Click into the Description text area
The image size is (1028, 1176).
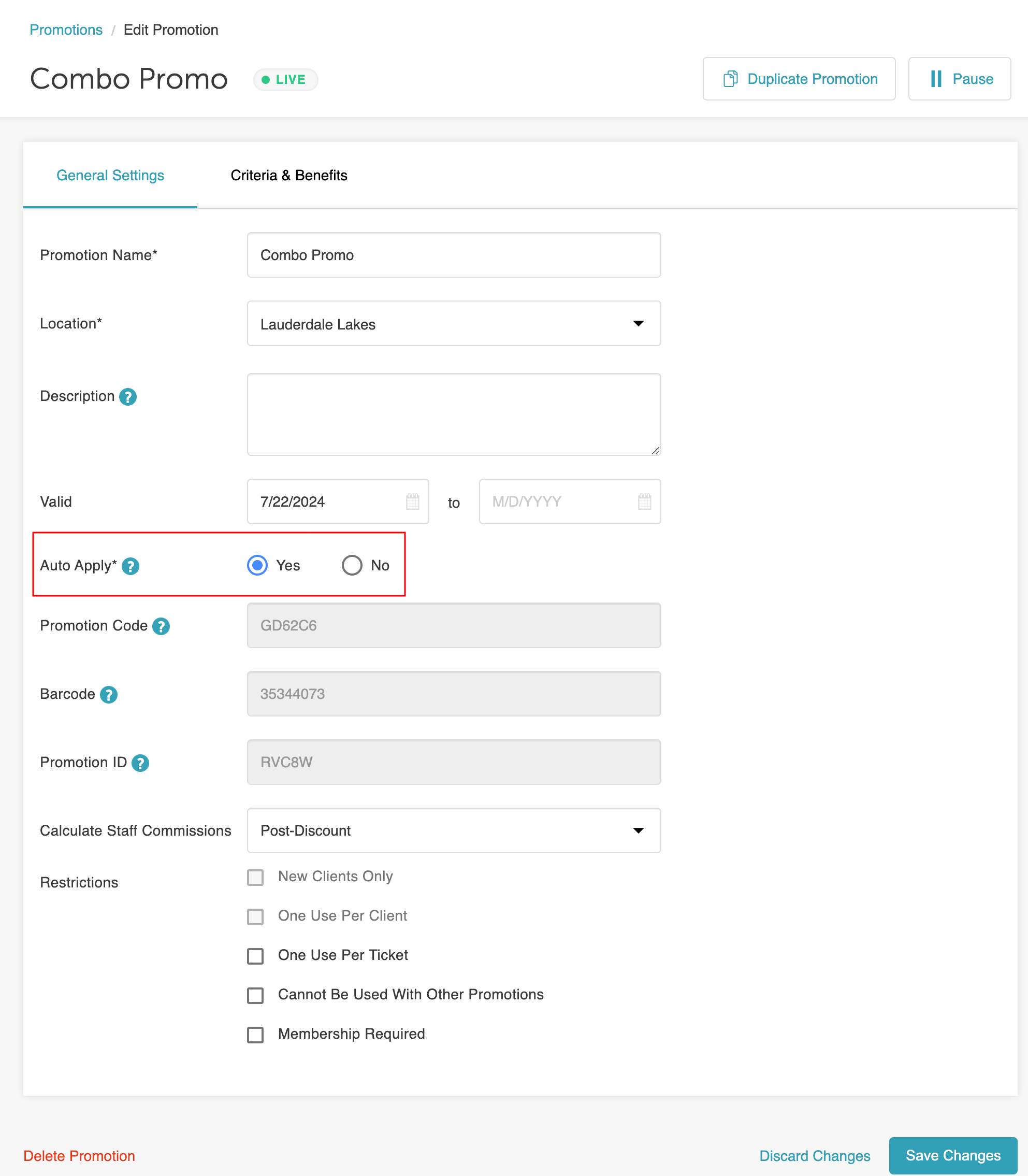pyautogui.click(x=453, y=414)
